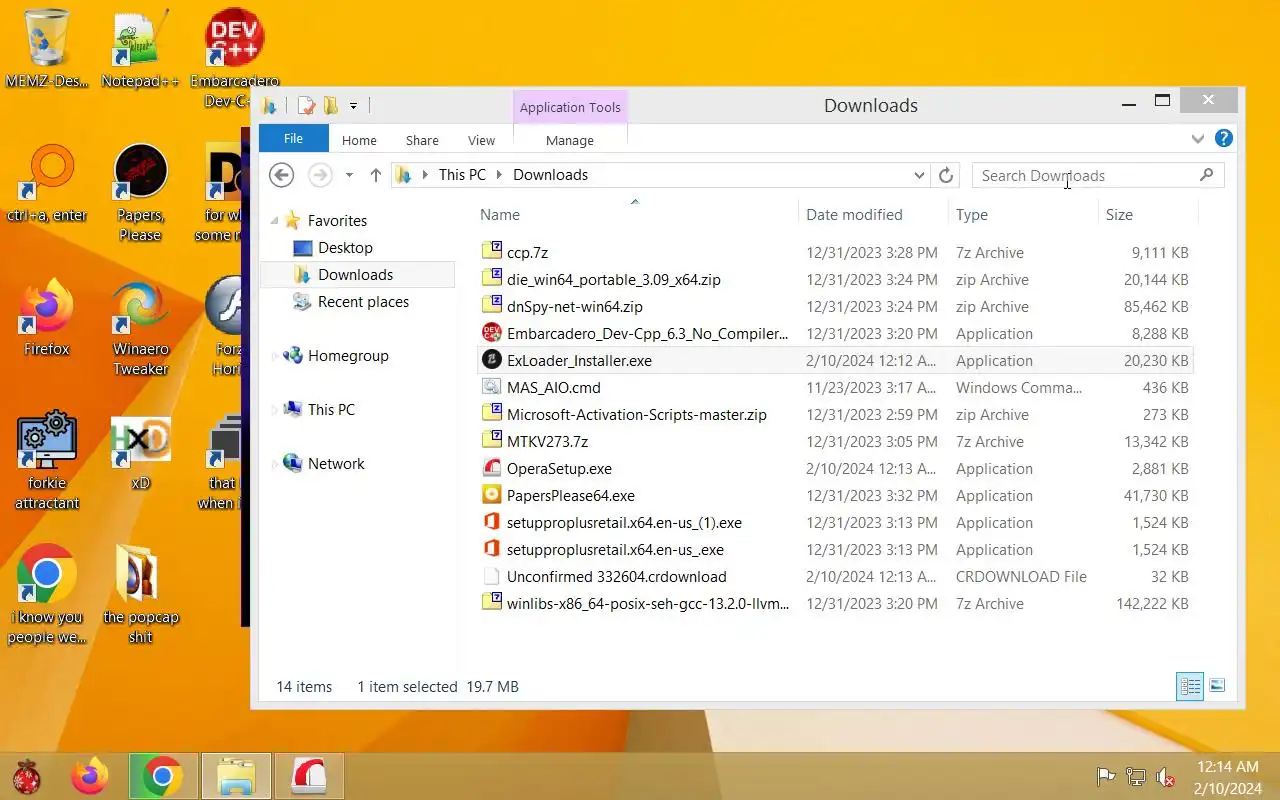The width and height of the screenshot is (1280, 800).
Task: Open the network tray icon
Action: coord(1135,776)
